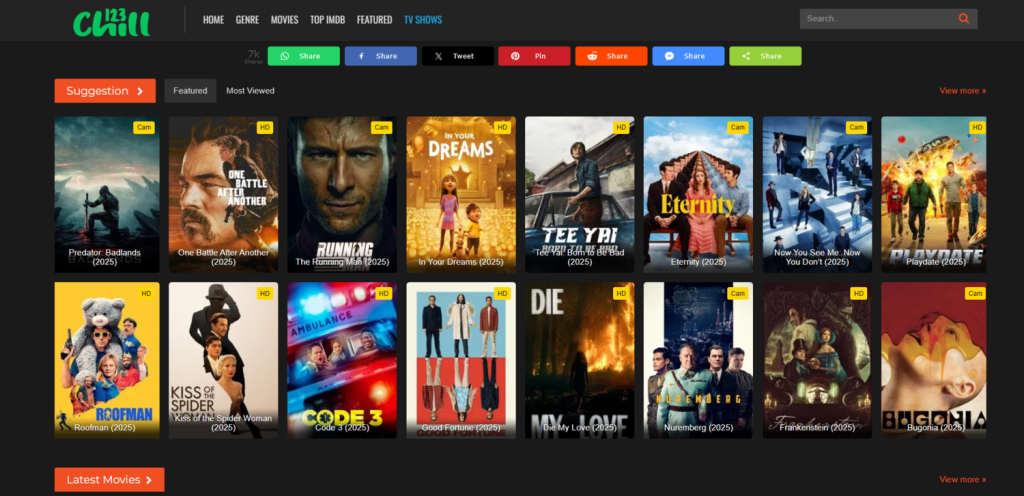Click View more beside Suggestion
1024x496 pixels.
[x=963, y=91]
